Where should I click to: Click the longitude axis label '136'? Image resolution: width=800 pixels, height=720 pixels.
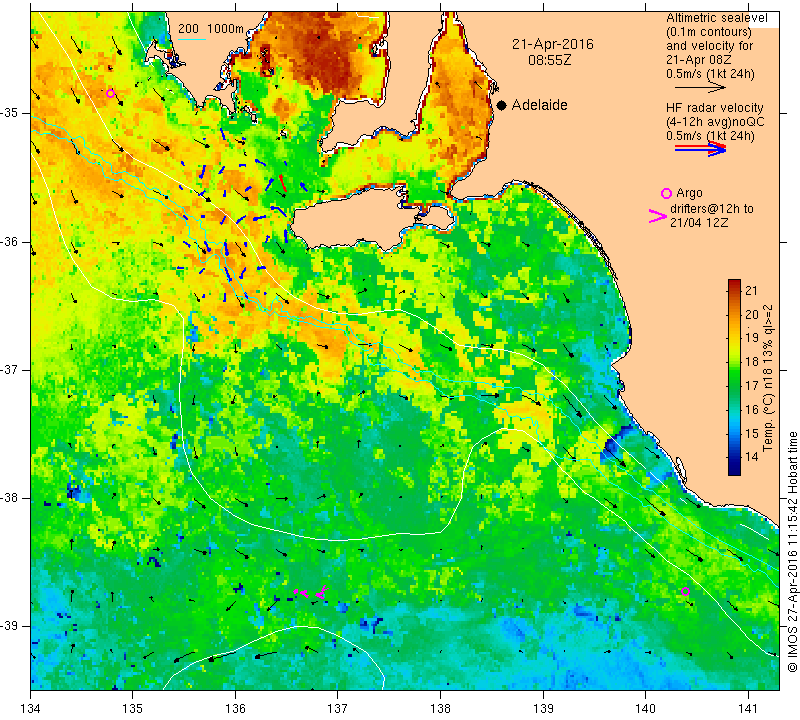click(236, 709)
